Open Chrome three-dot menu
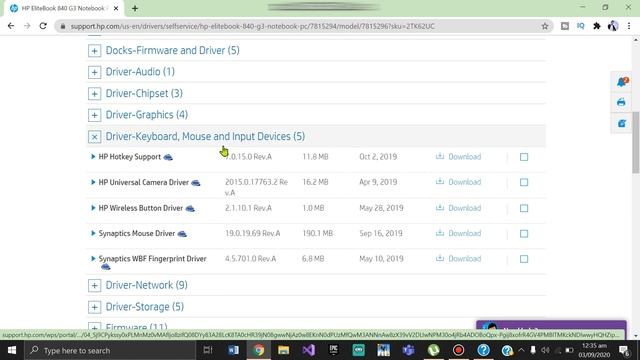Viewport: 640px width, 360px height. click(x=629, y=26)
